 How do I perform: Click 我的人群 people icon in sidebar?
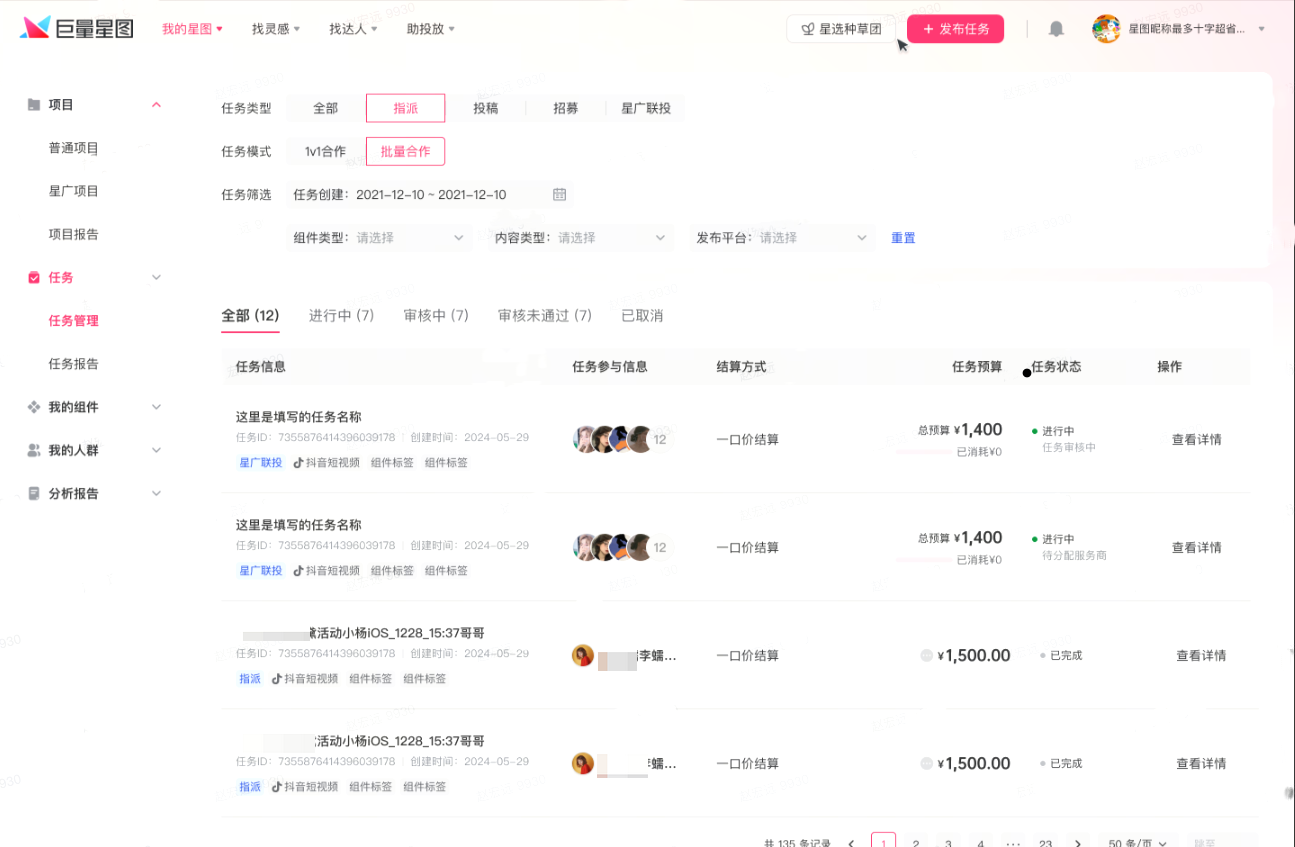point(34,451)
